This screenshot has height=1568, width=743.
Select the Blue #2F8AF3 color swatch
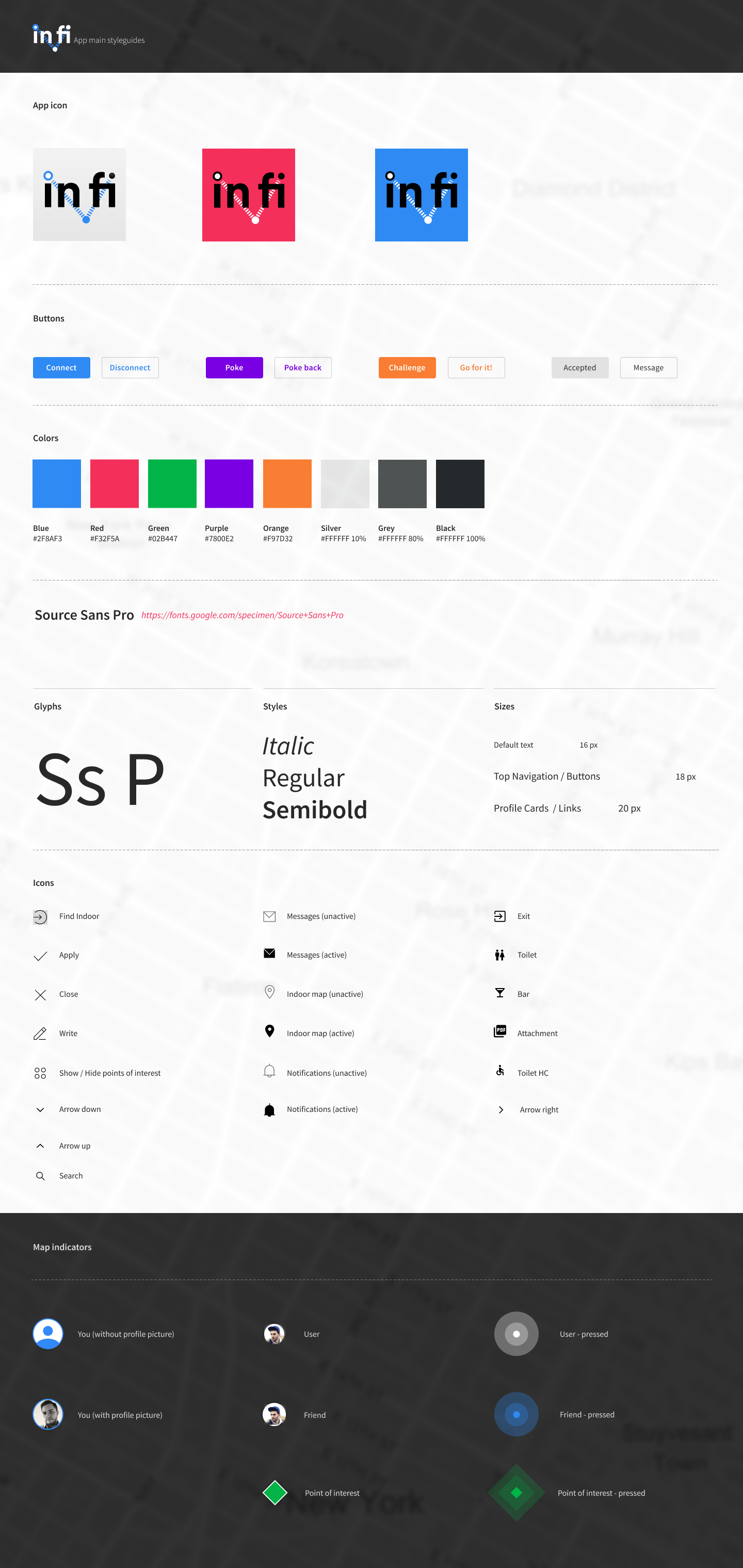[x=57, y=484]
